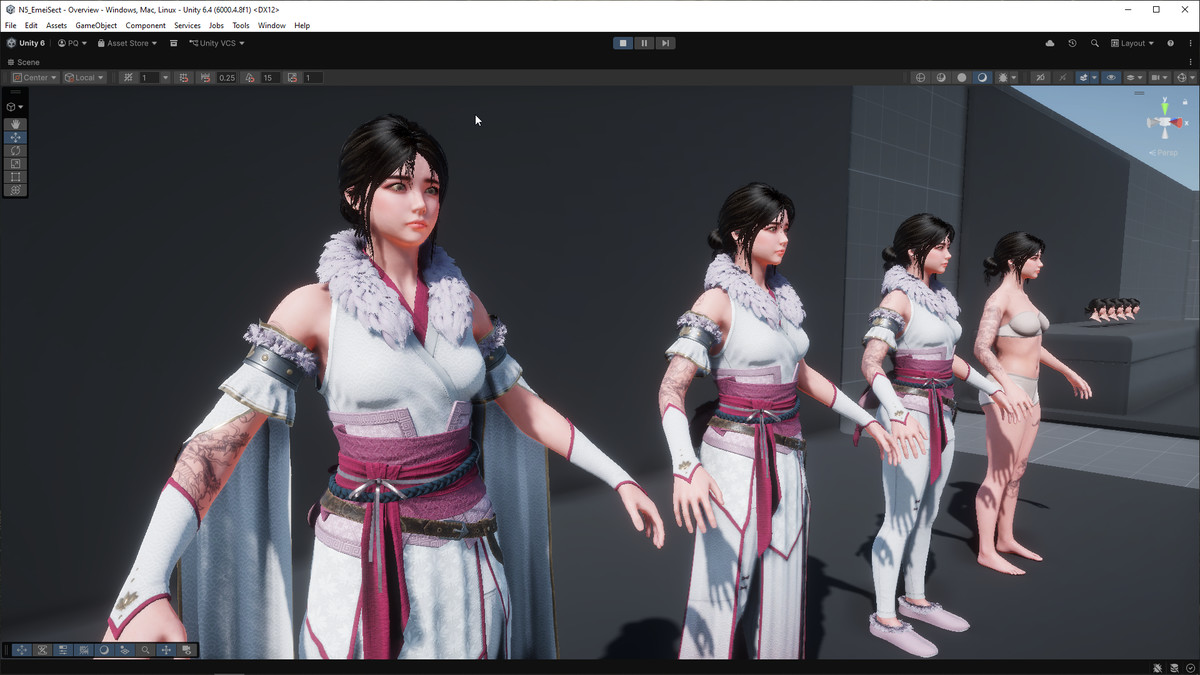Click magnifier icon in bottom overlay toolbar

[x=146, y=650]
